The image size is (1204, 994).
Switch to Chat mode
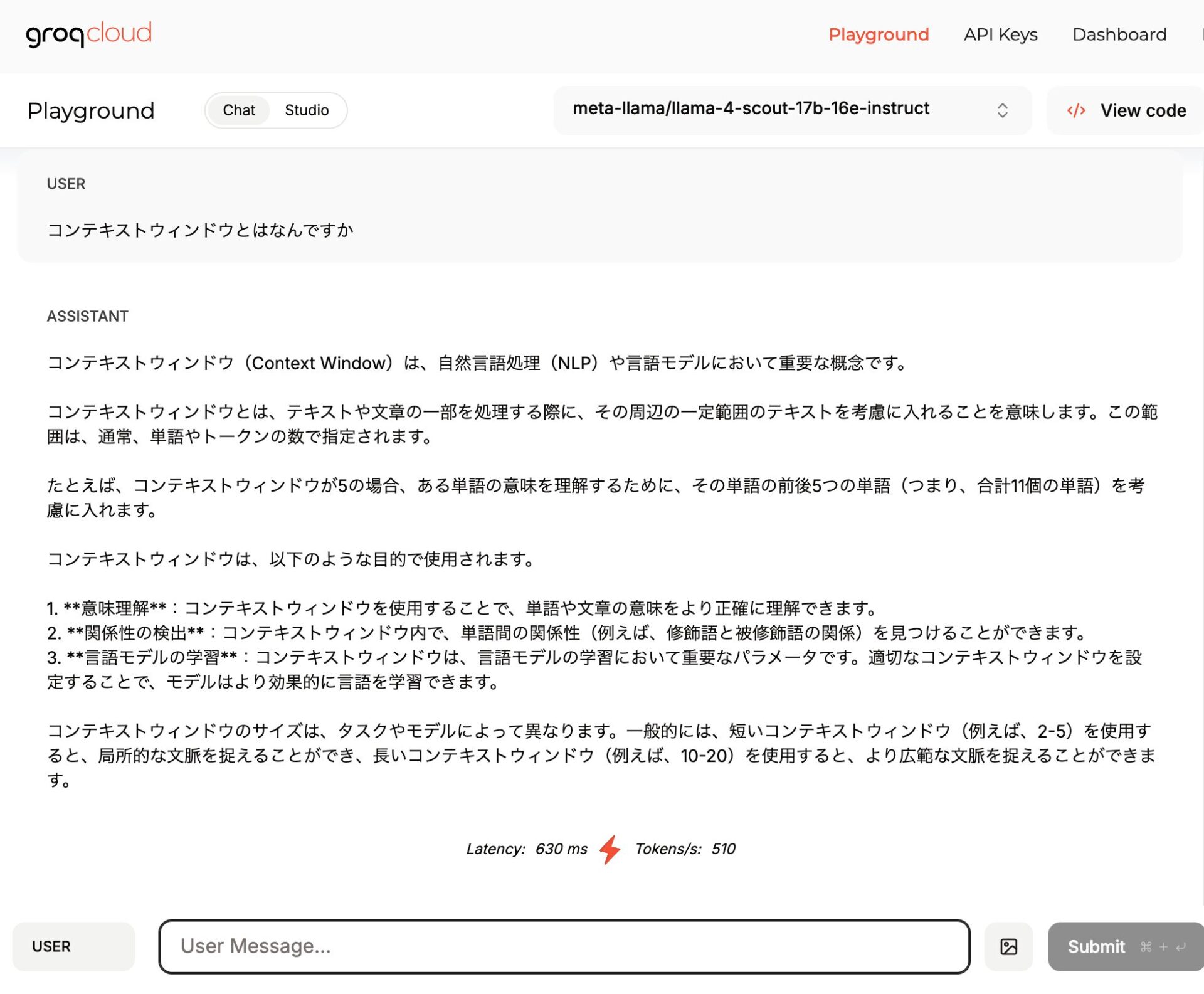[x=238, y=110]
